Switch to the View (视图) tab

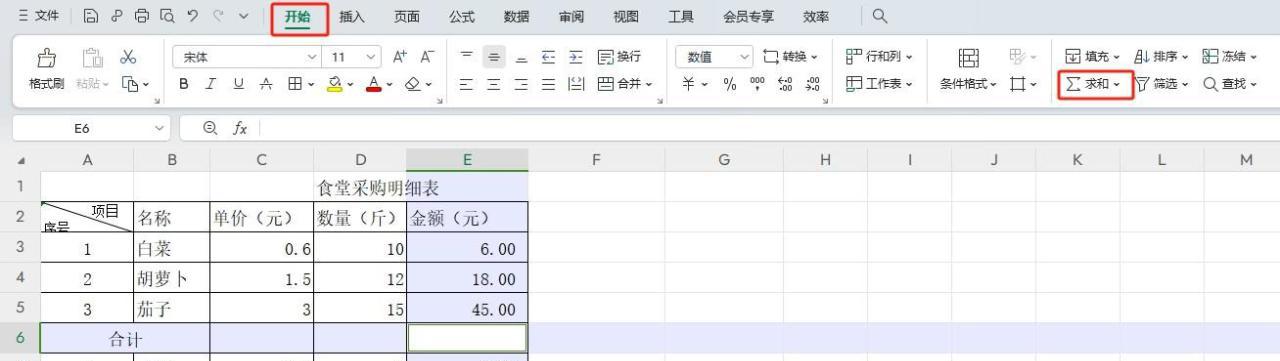point(626,17)
